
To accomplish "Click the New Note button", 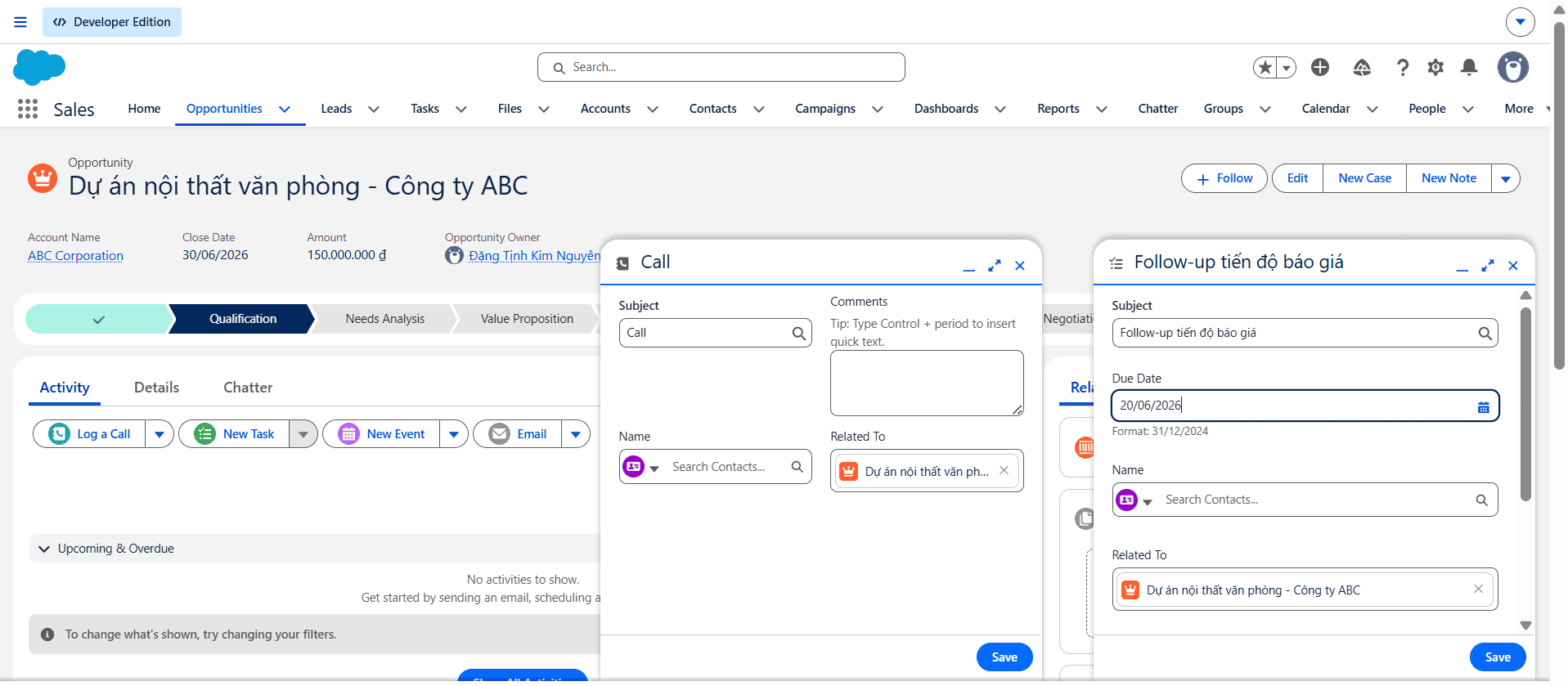I will (1449, 178).
